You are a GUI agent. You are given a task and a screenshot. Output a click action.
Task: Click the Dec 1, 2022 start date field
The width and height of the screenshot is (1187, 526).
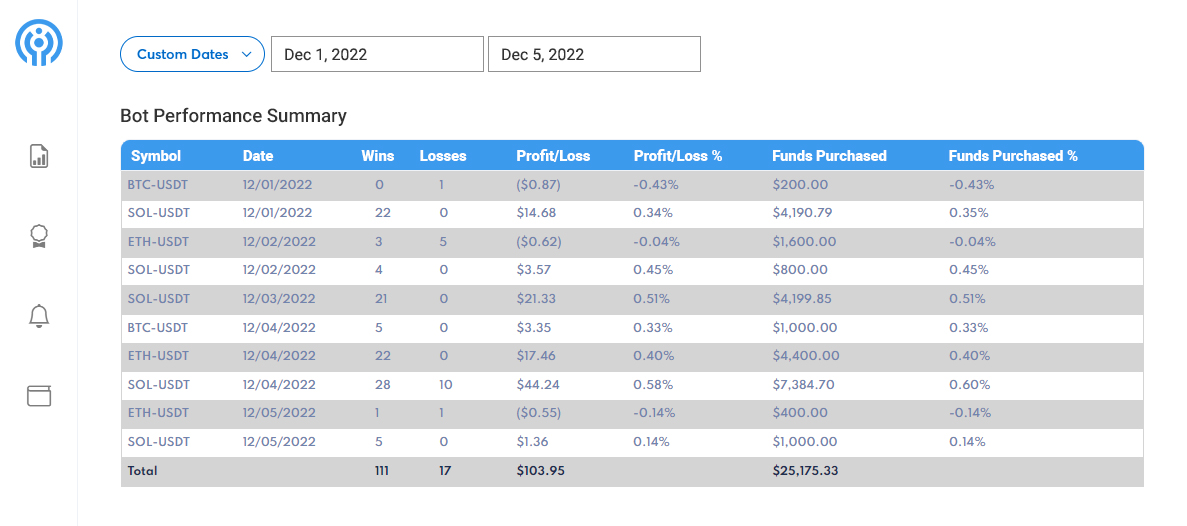[377, 54]
